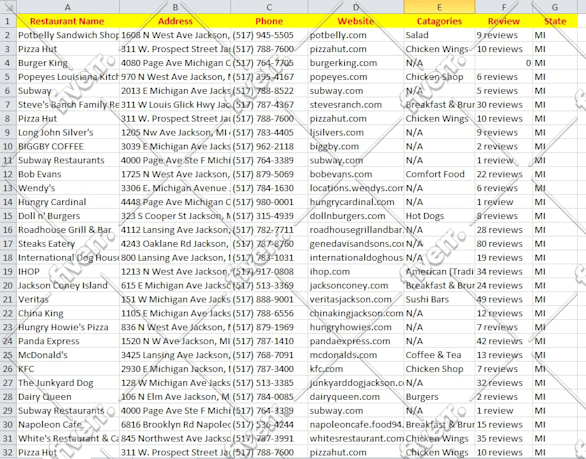The width and height of the screenshot is (586, 459).
Task: Select the 'China King' cell
Action: [x=68, y=313]
